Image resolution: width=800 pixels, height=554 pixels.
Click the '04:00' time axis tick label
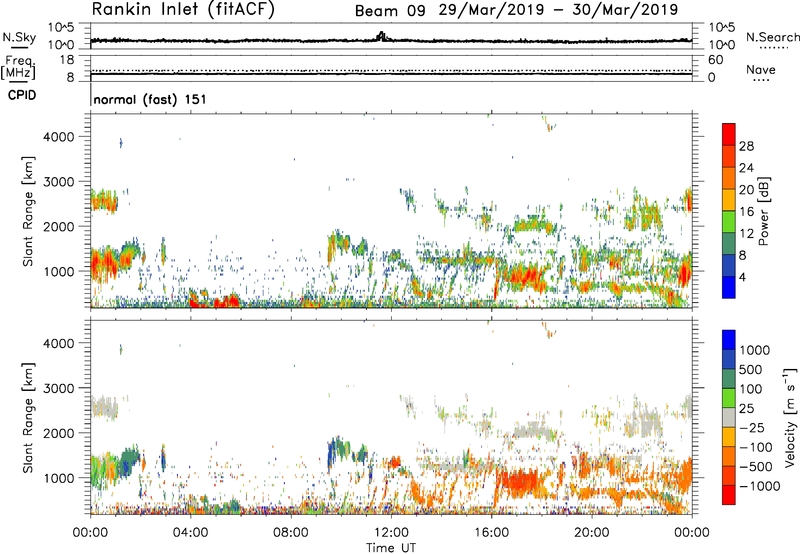point(190,533)
